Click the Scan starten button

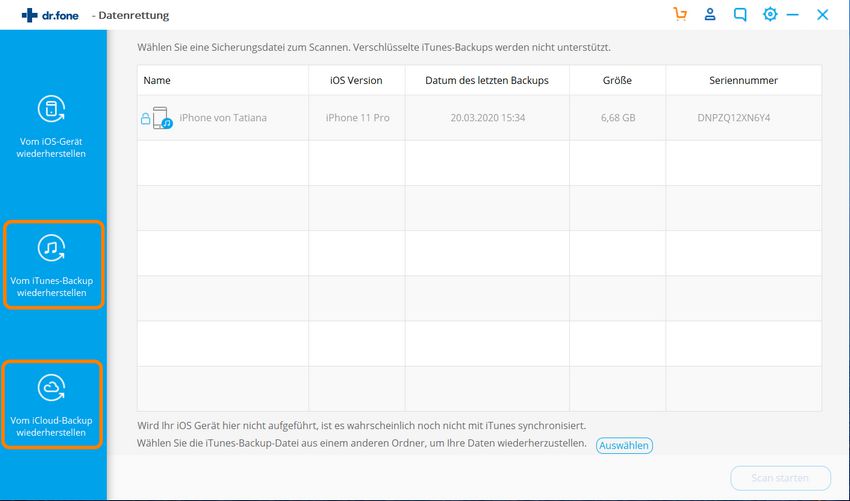[x=780, y=478]
